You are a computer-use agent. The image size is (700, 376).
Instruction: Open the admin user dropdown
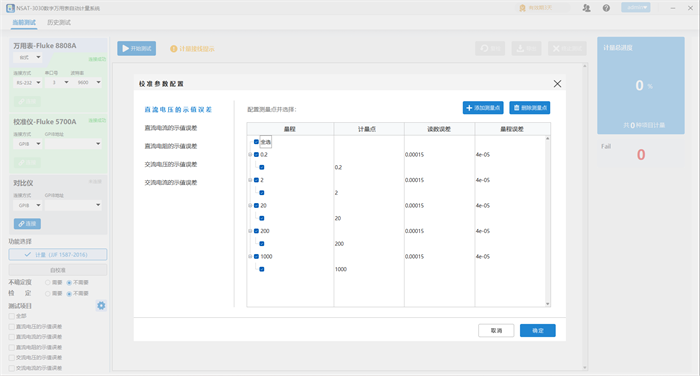point(636,8)
